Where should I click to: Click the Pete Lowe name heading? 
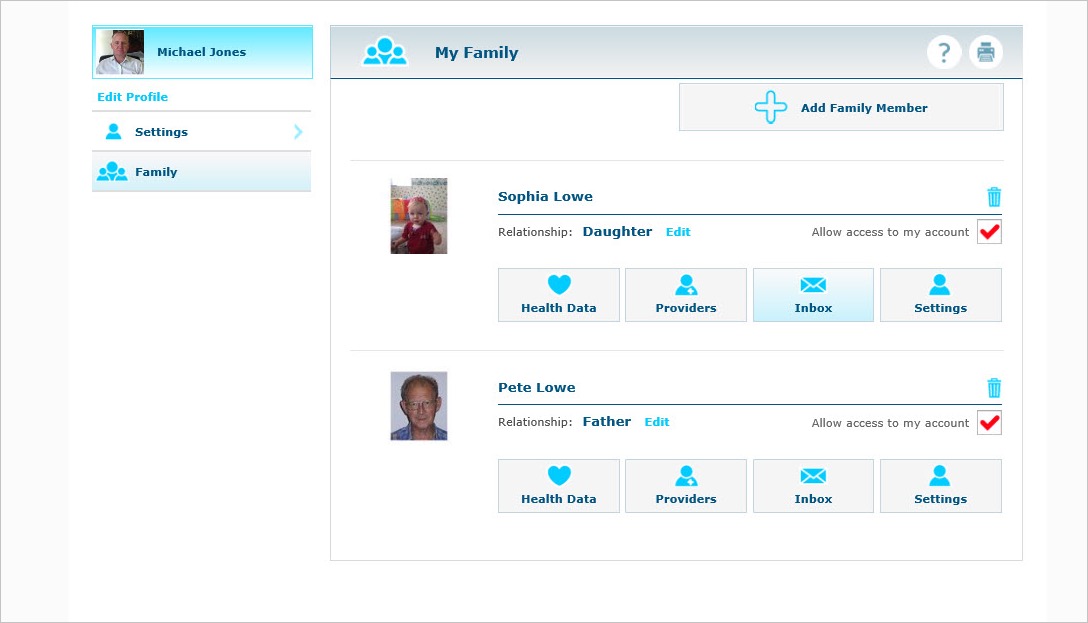tap(536, 387)
